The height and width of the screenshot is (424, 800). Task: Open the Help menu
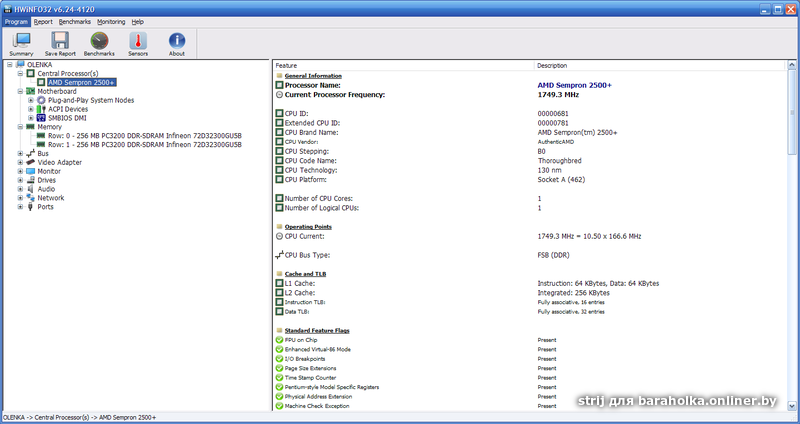pyautogui.click(x=137, y=22)
